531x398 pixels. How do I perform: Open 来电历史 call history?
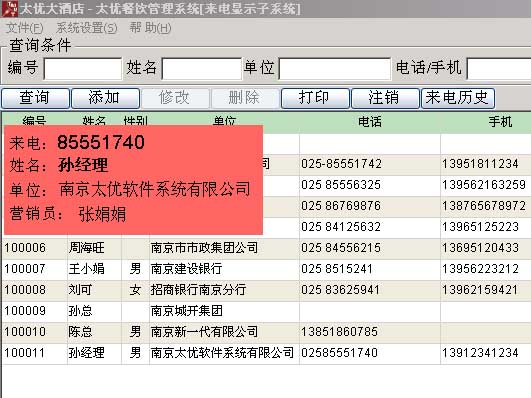pyautogui.click(x=458, y=98)
